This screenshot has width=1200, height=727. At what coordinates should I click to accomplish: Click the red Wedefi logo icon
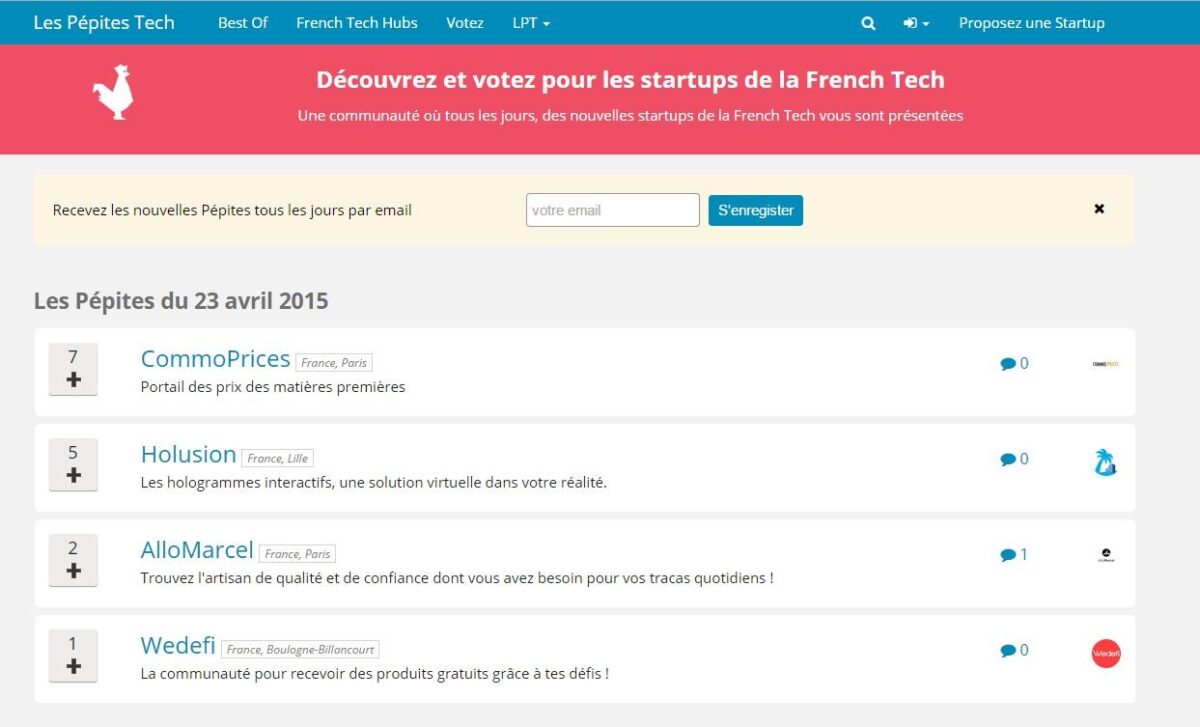tap(1106, 654)
